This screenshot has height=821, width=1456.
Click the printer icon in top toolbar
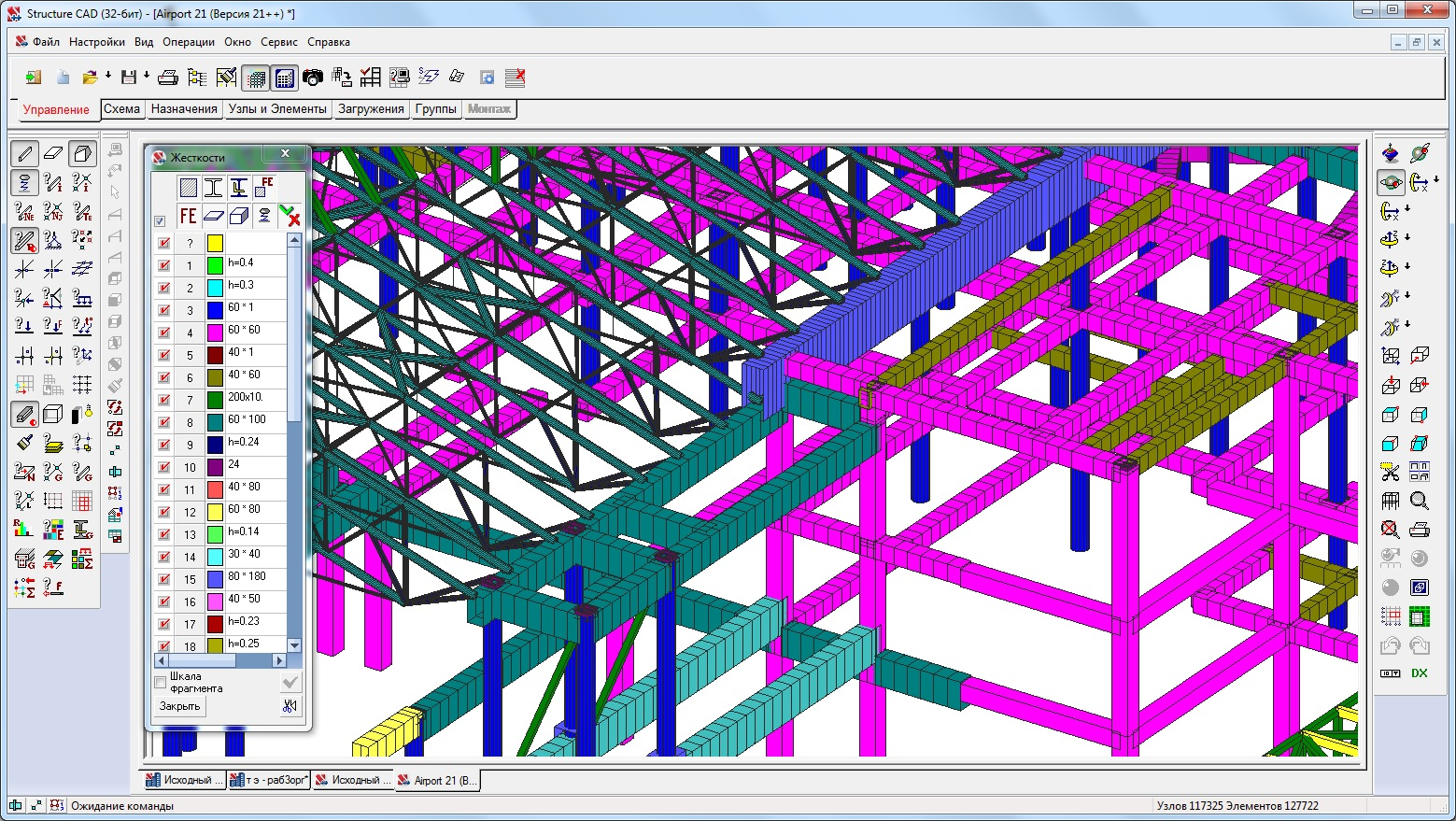pos(168,78)
